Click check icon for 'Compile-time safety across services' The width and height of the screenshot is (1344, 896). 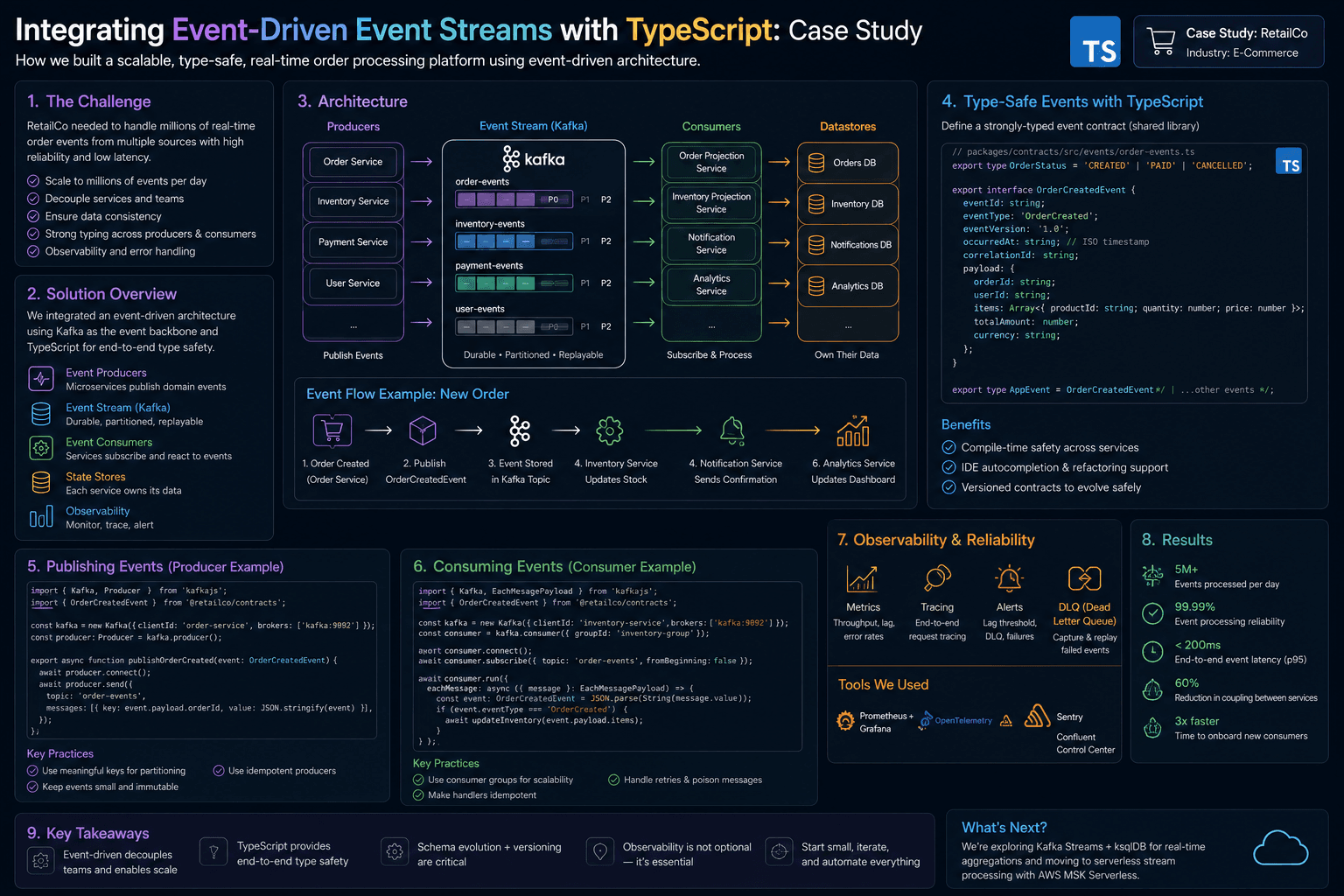point(948,447)
